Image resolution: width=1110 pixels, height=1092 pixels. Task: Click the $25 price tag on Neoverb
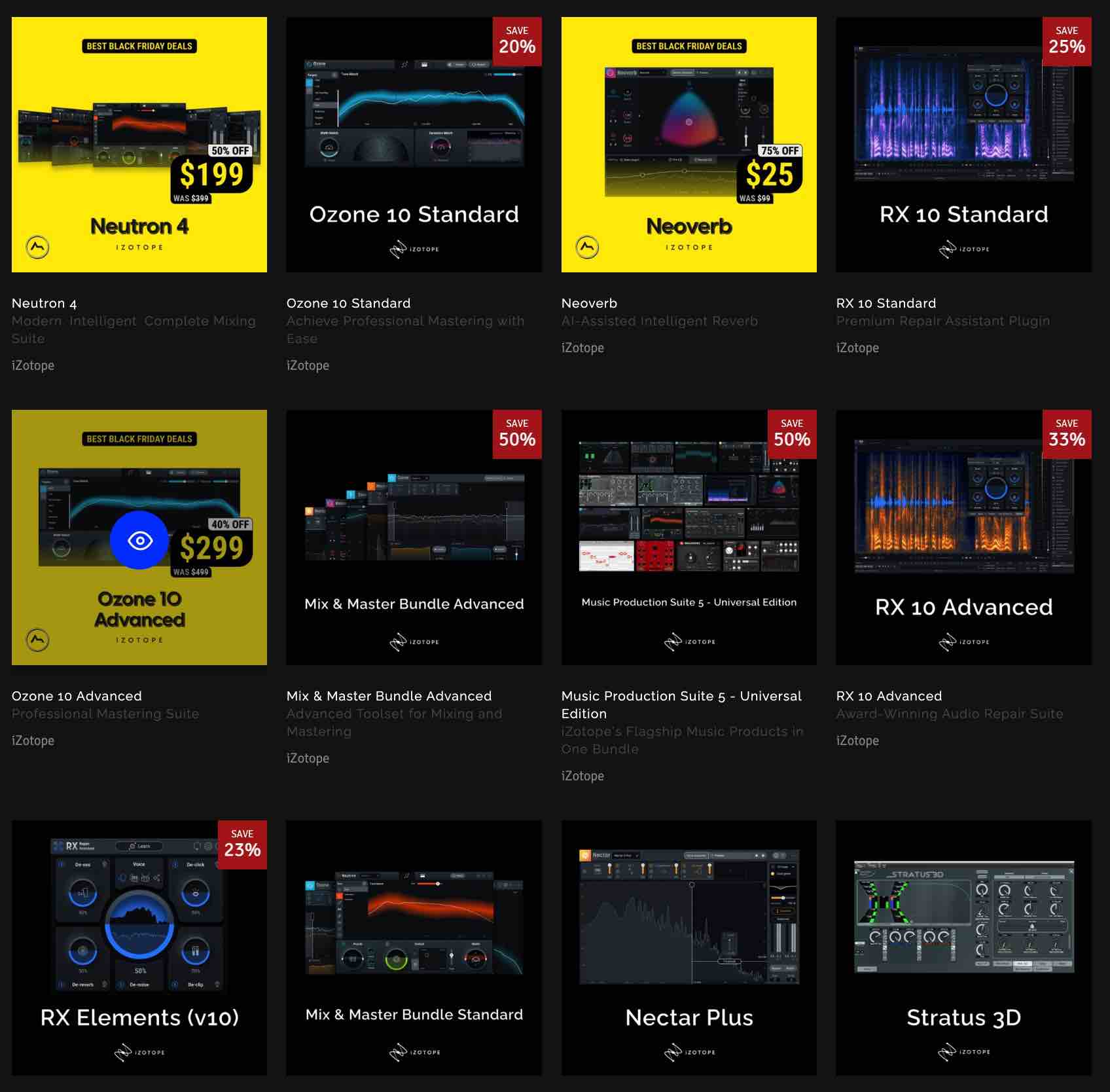pyautogui.click(x=769, y=175)
